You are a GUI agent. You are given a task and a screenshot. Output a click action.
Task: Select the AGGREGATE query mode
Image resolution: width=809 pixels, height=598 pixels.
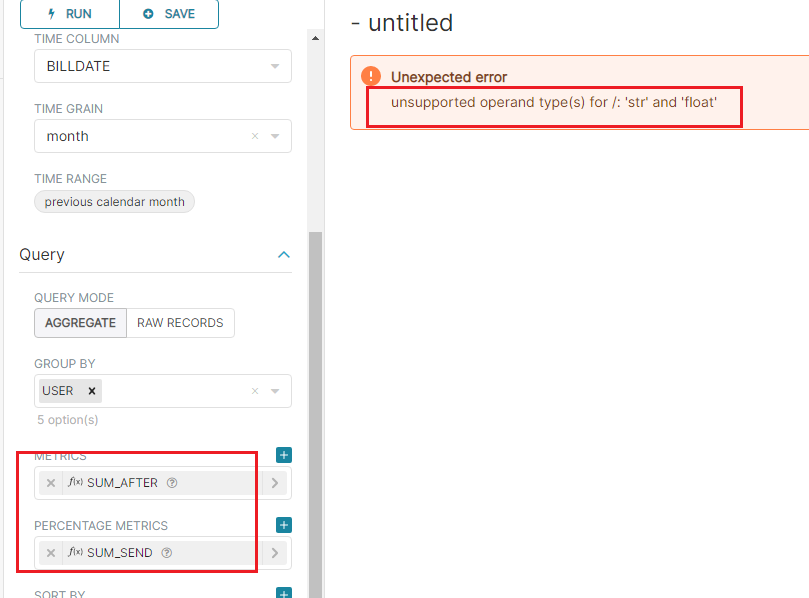[x=80, y=323]
